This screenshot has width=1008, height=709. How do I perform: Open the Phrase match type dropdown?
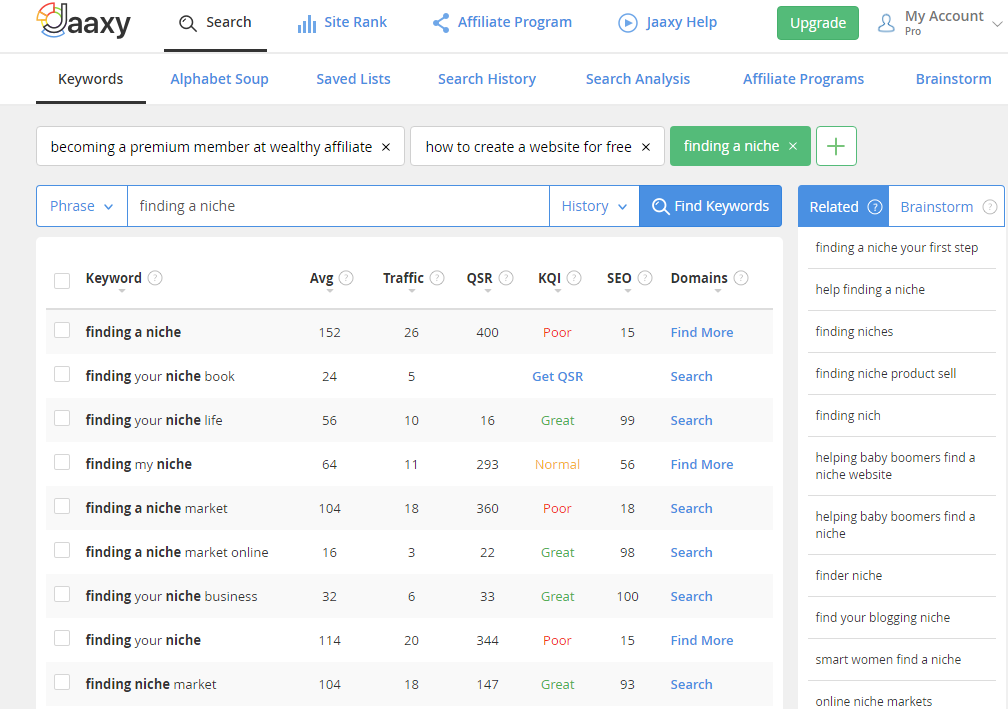click(82, 206)
